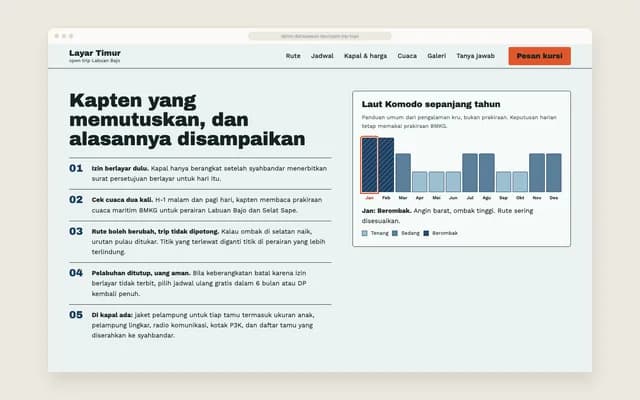This screenshot has width=640, height=400.
Task: Click the step number 02
Action: pyautogui.click(x=76, y=200)
